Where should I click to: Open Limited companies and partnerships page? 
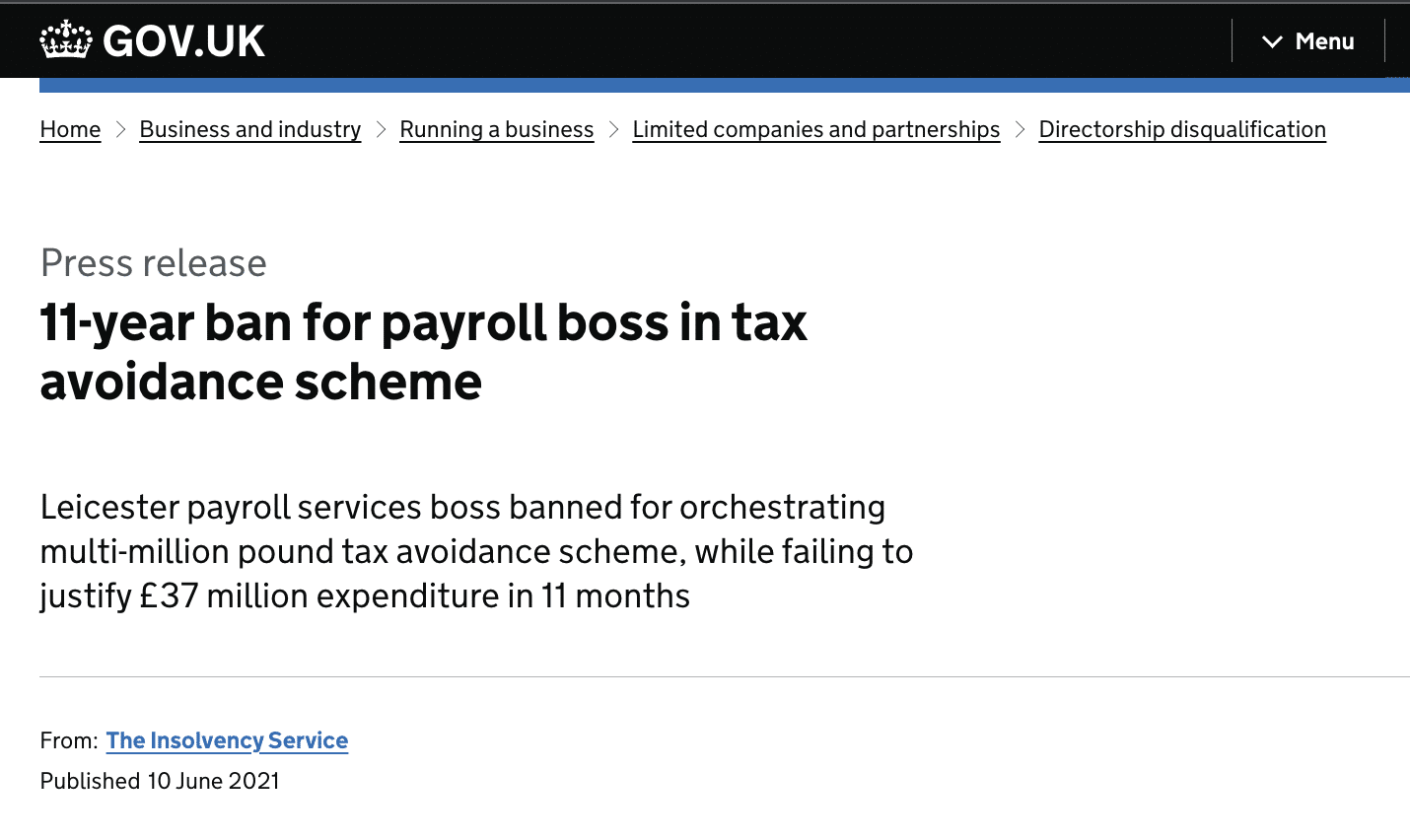point(815,129)
